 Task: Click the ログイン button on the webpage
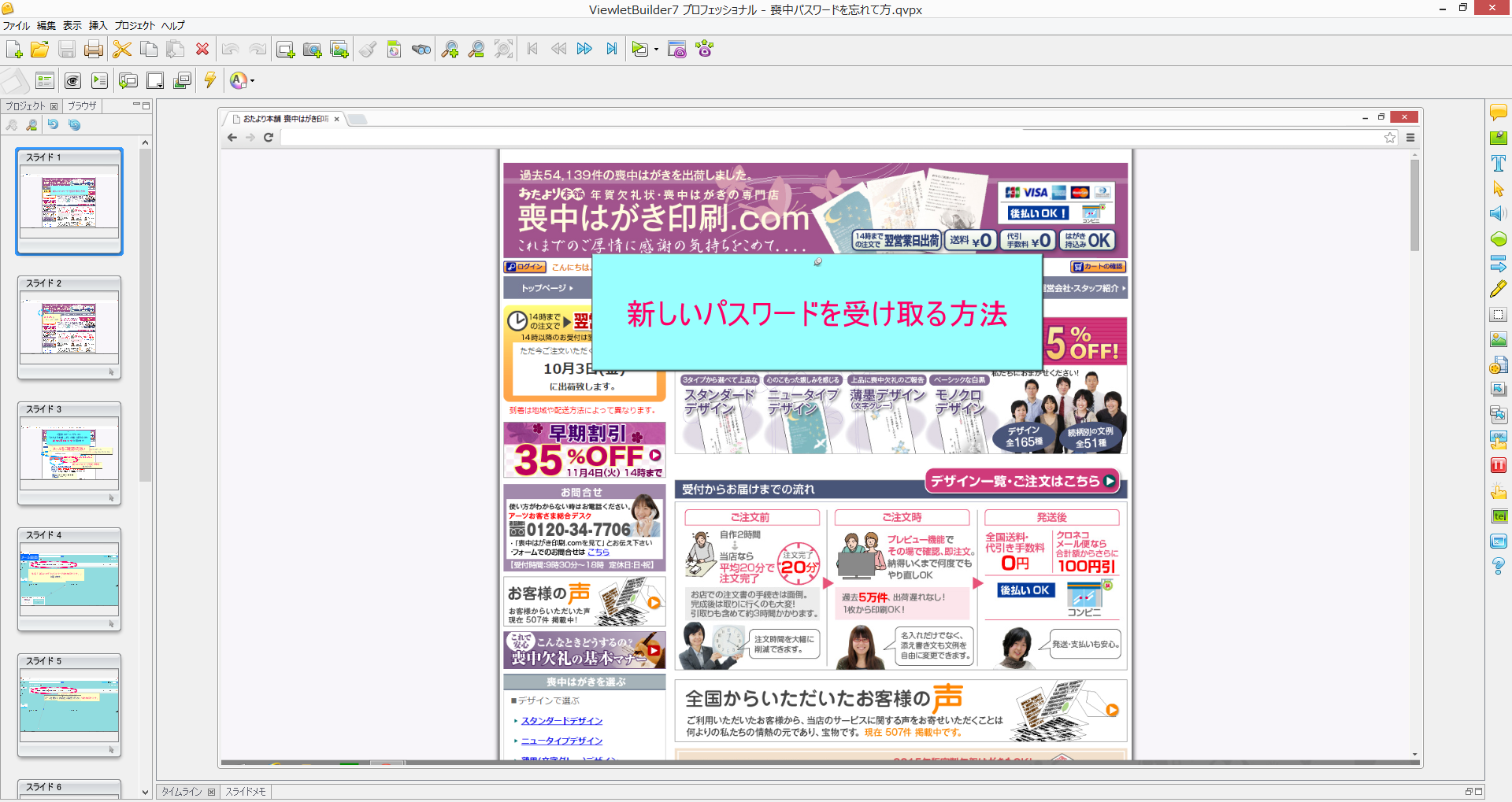525,267
